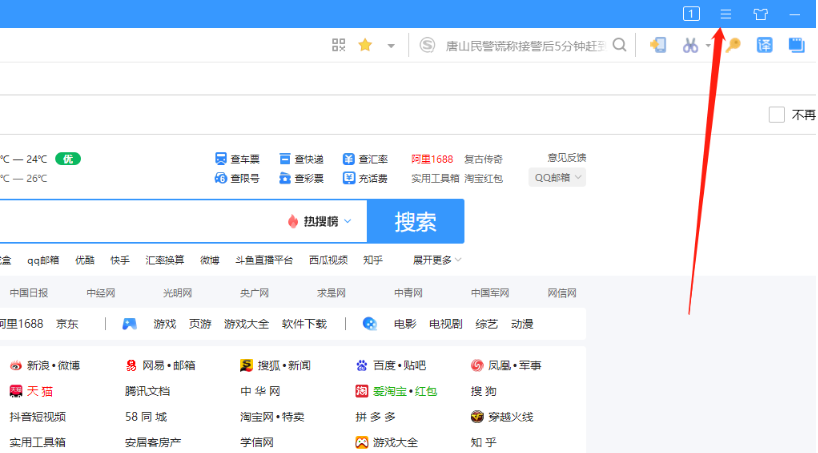This screenshot has height=453, width=818.
Task: Expand the 热搜榜 hot search dropdown
Action: click(x=320, y=221)
